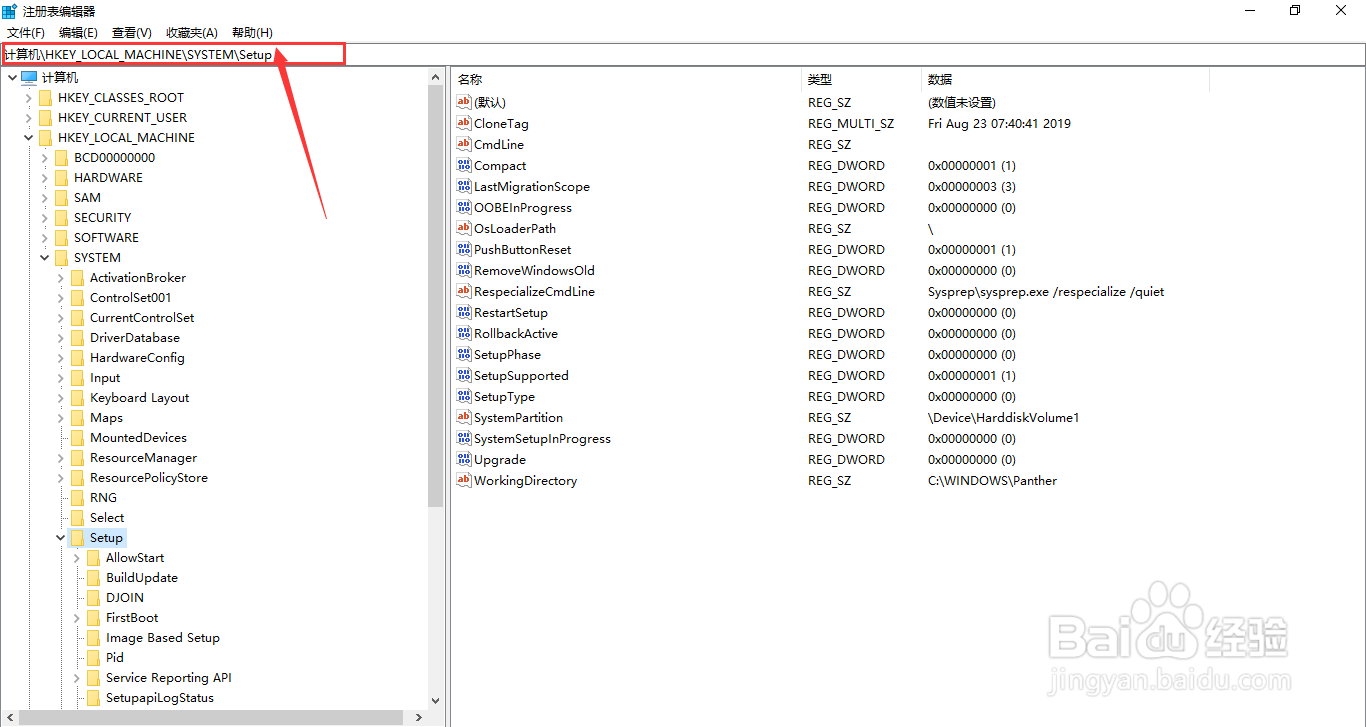Click the binary icon beside SetupPhase

pos(464,354)
